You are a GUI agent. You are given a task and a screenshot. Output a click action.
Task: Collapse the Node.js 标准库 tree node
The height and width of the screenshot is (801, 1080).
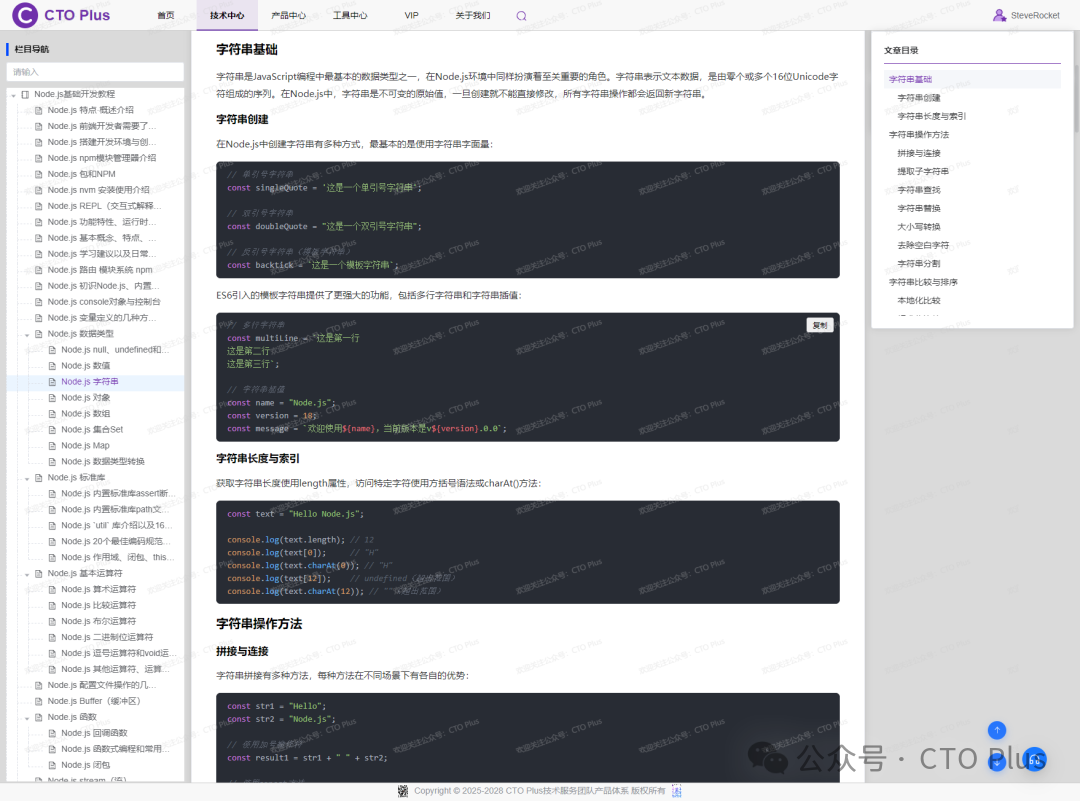tap(28, 478)
